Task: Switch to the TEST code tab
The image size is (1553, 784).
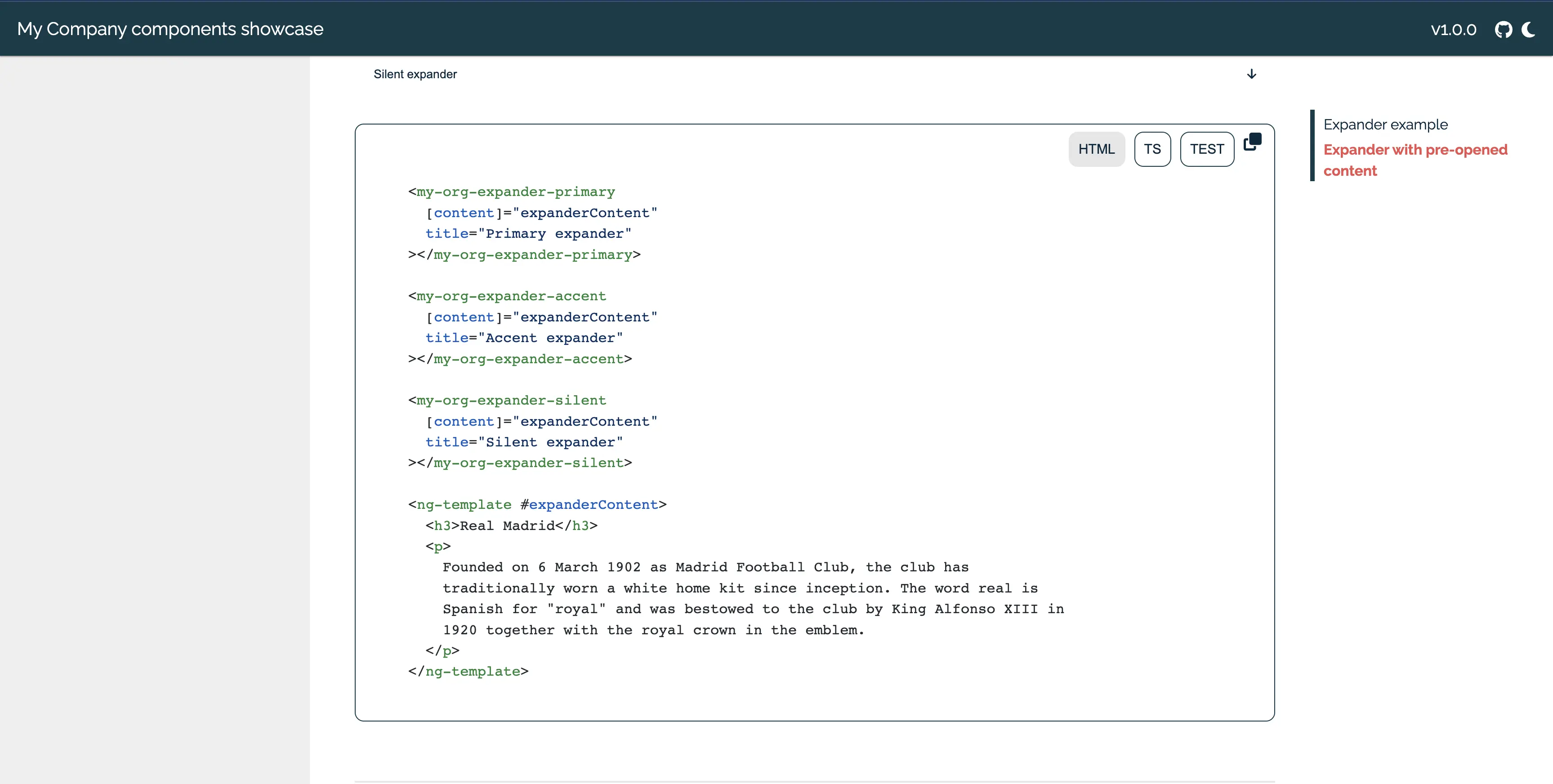Action: pyautogui.click(x=1207, y=149)
